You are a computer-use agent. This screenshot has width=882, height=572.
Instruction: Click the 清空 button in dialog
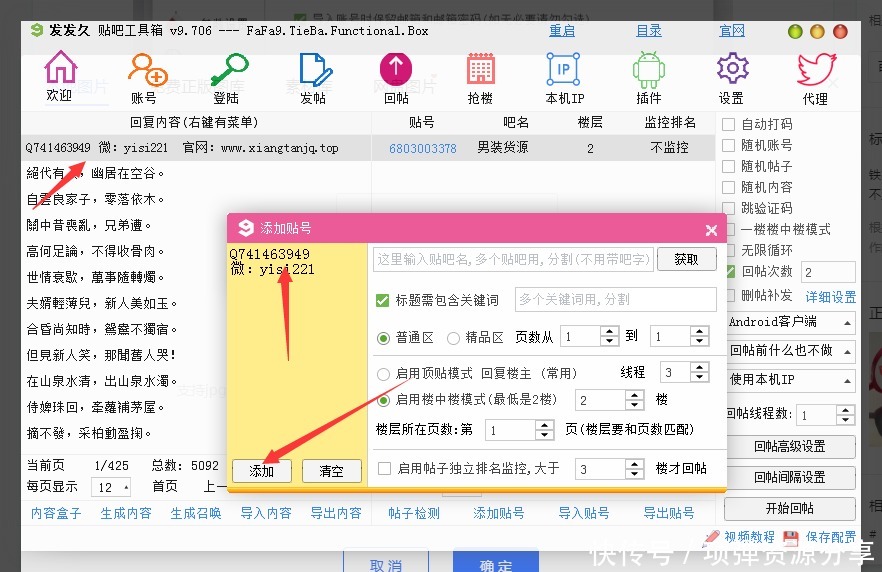[x=332, y=471]
